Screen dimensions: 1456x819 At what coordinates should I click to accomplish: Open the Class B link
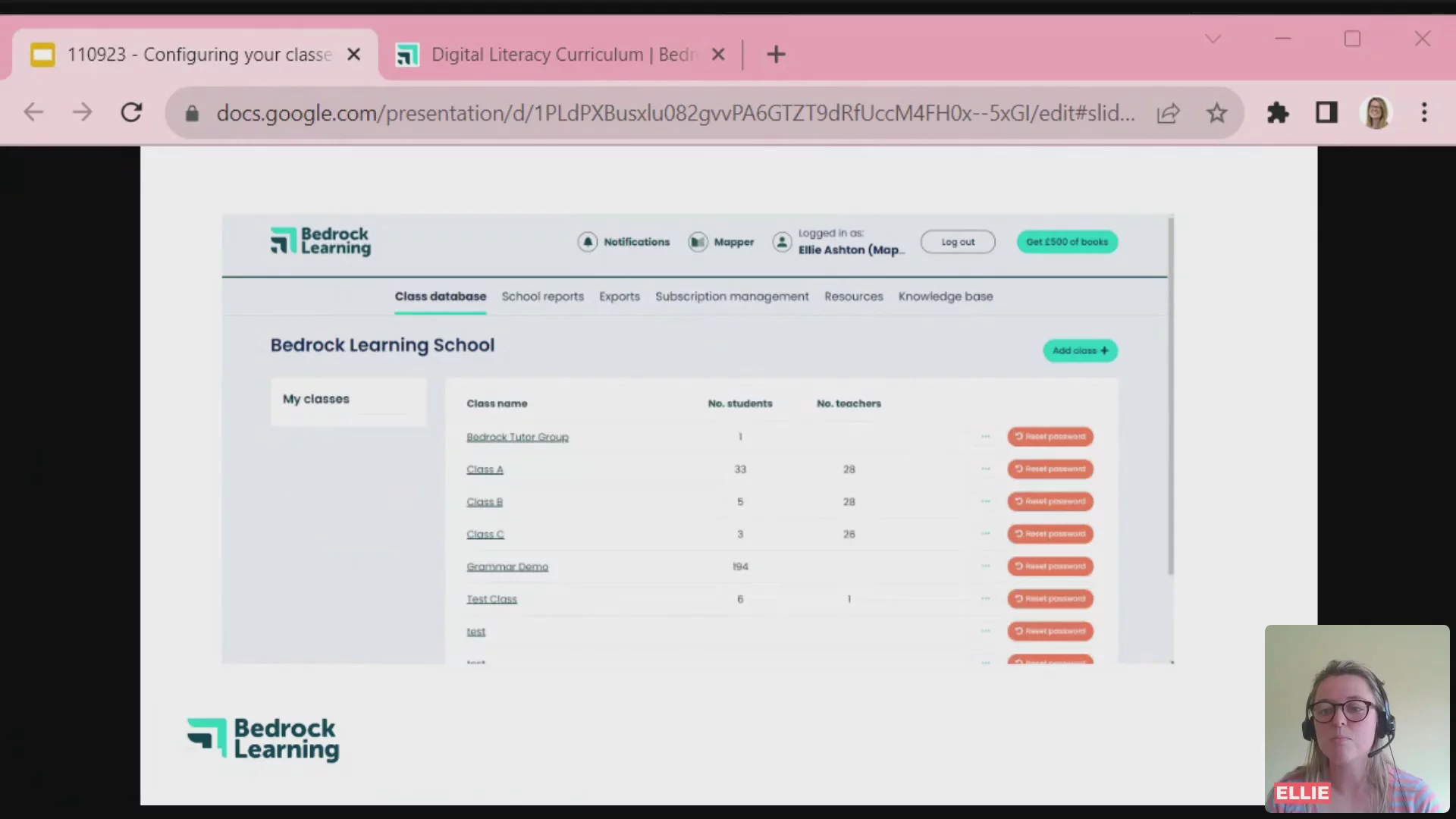(x=485, y=503)
